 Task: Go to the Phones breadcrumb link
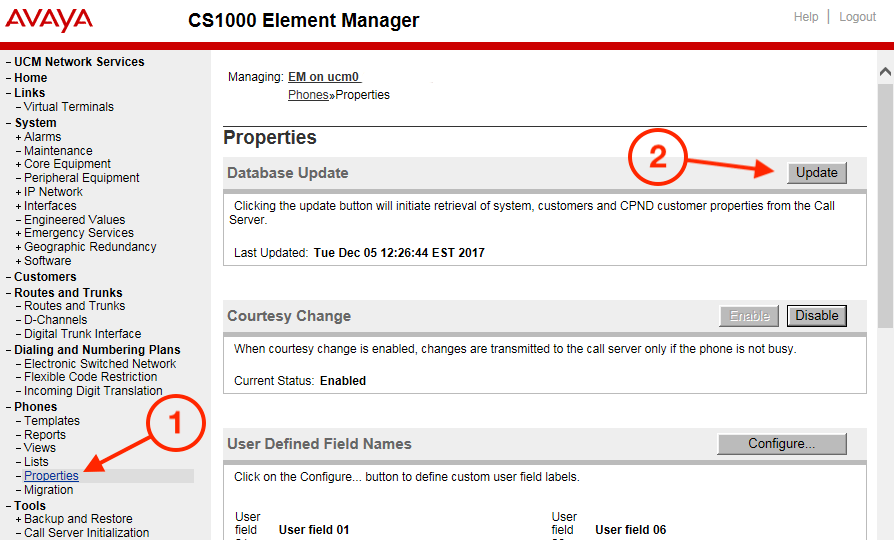(x=308, y=95)
